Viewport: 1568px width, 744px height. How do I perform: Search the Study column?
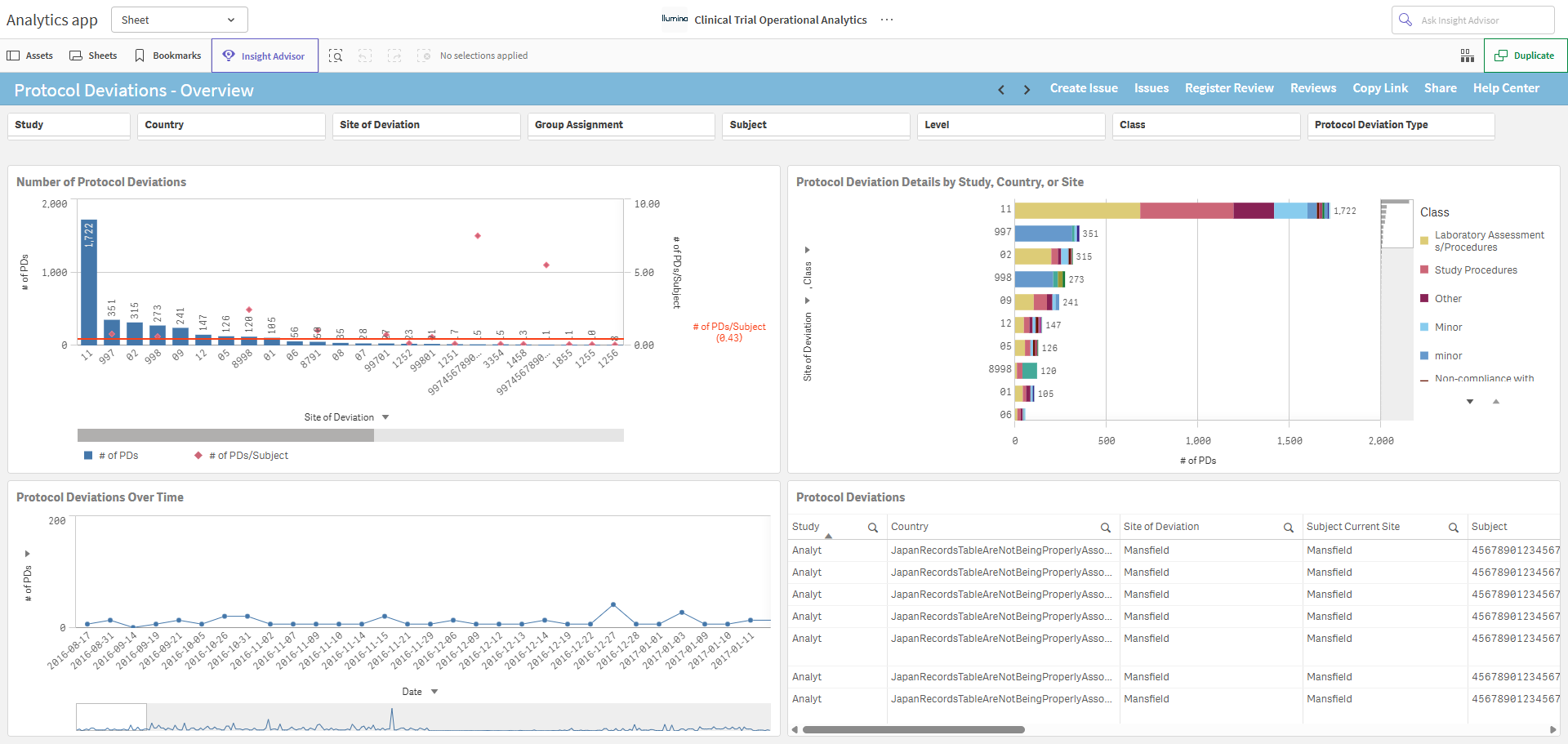(x=873, y=528)
